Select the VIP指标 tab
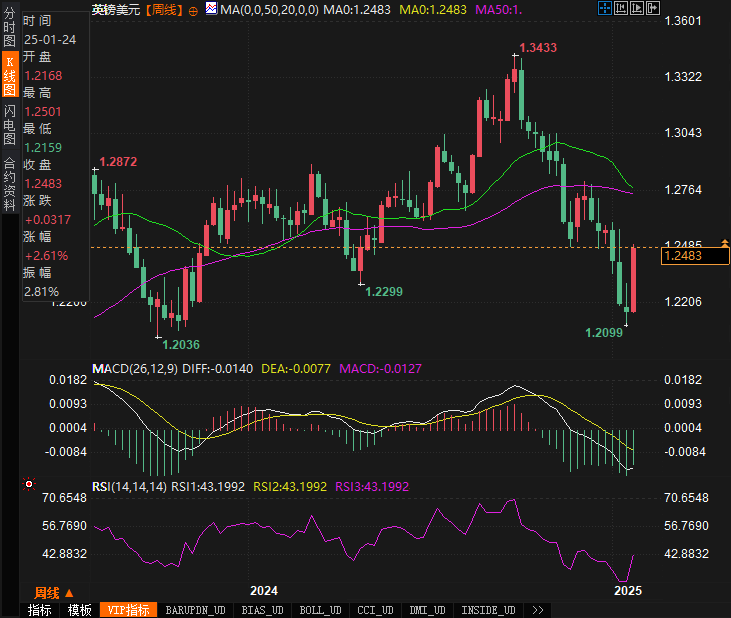 [128, 610]
